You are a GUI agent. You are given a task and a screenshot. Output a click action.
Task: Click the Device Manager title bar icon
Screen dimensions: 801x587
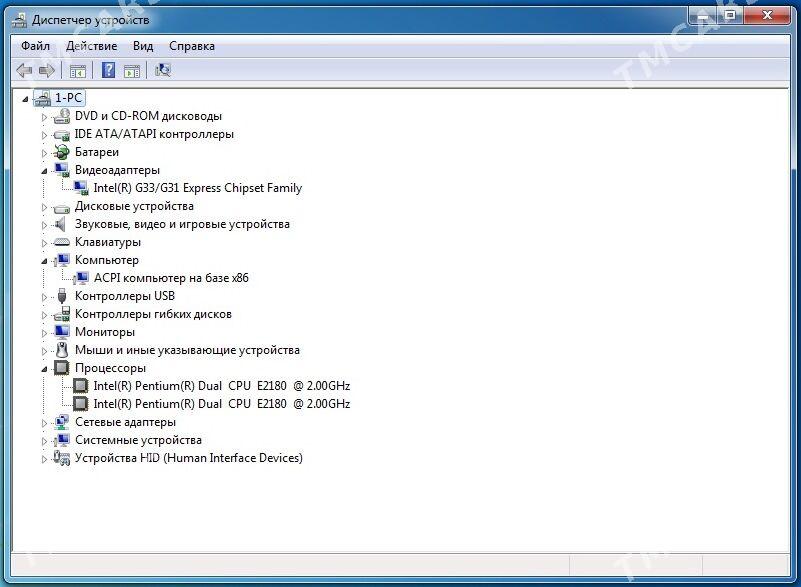(x=20, y=20)
